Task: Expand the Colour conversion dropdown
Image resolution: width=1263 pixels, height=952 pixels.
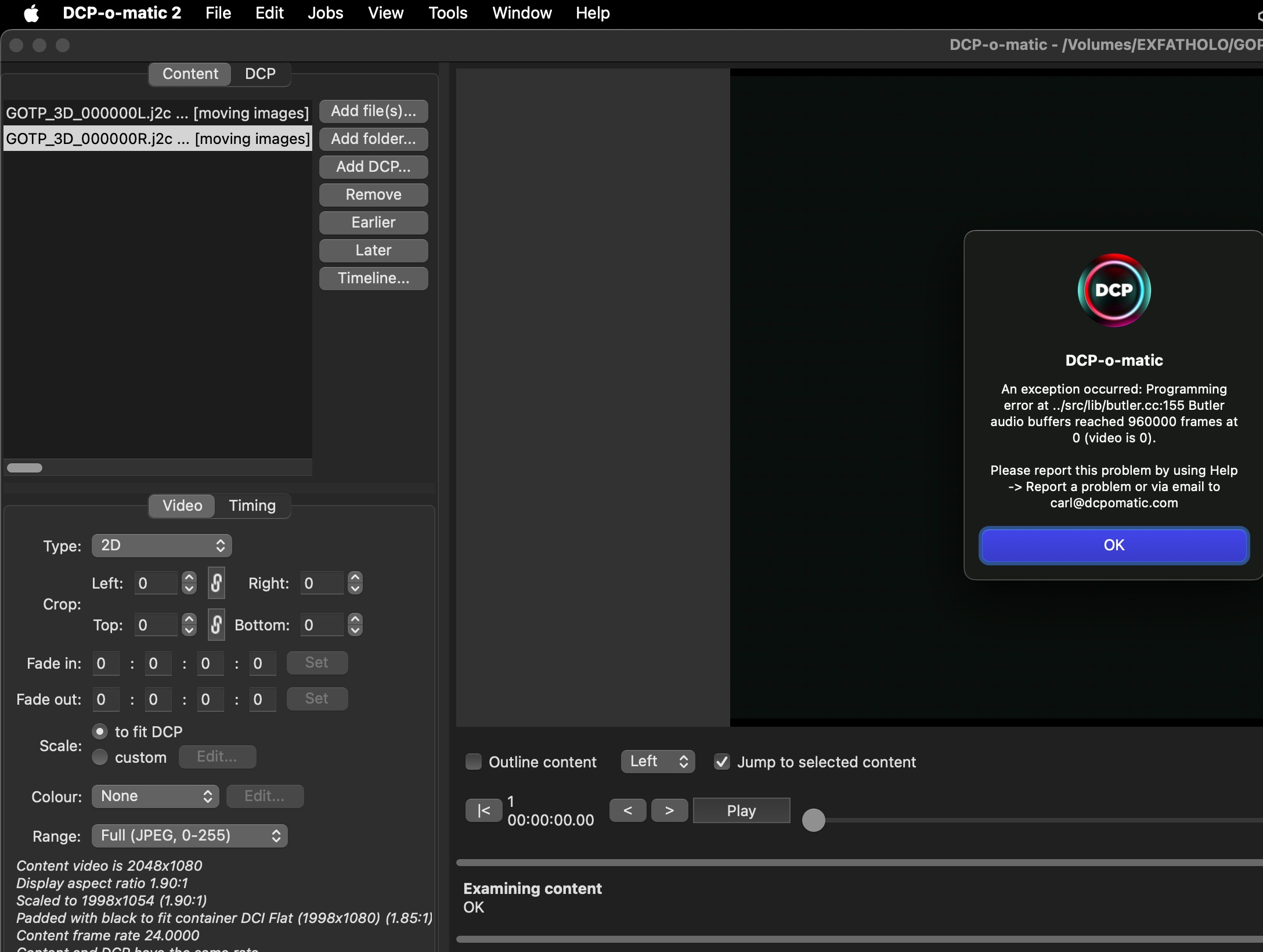Action: [155, 796]
